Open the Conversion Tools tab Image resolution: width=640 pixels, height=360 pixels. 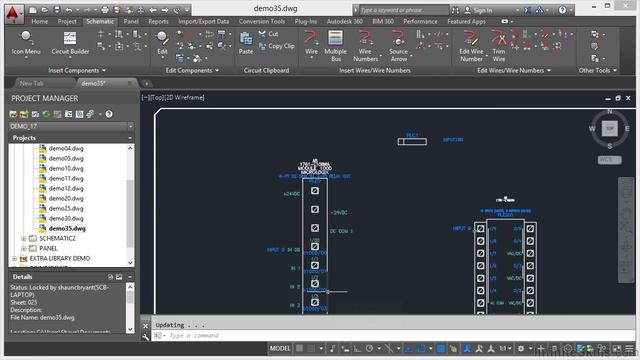tap(262, 21)
